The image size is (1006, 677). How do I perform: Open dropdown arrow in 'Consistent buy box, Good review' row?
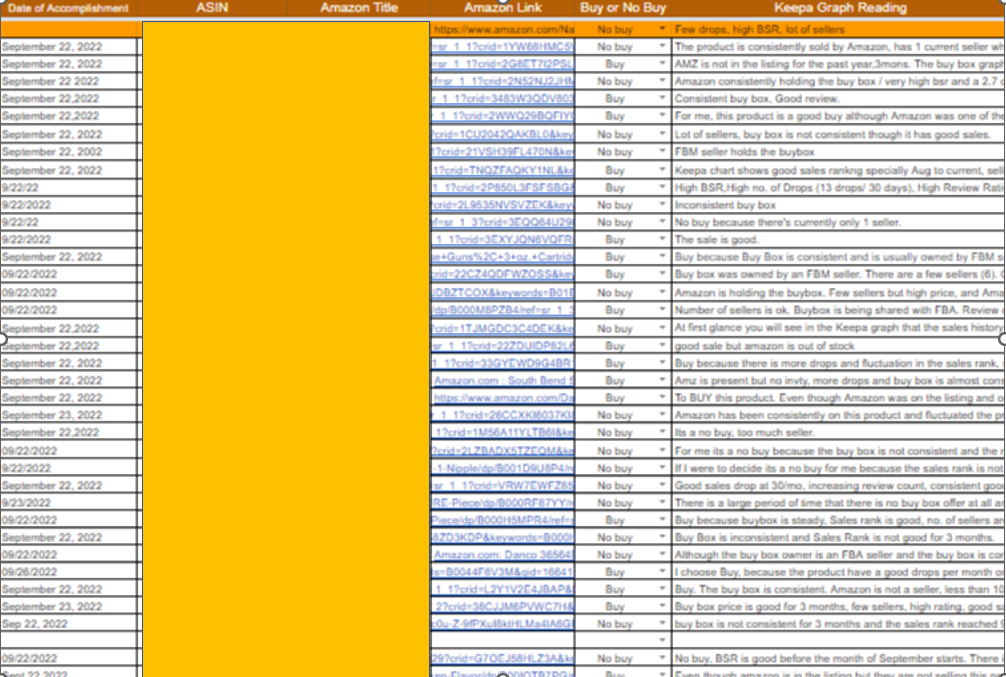(x=662, y=98)
